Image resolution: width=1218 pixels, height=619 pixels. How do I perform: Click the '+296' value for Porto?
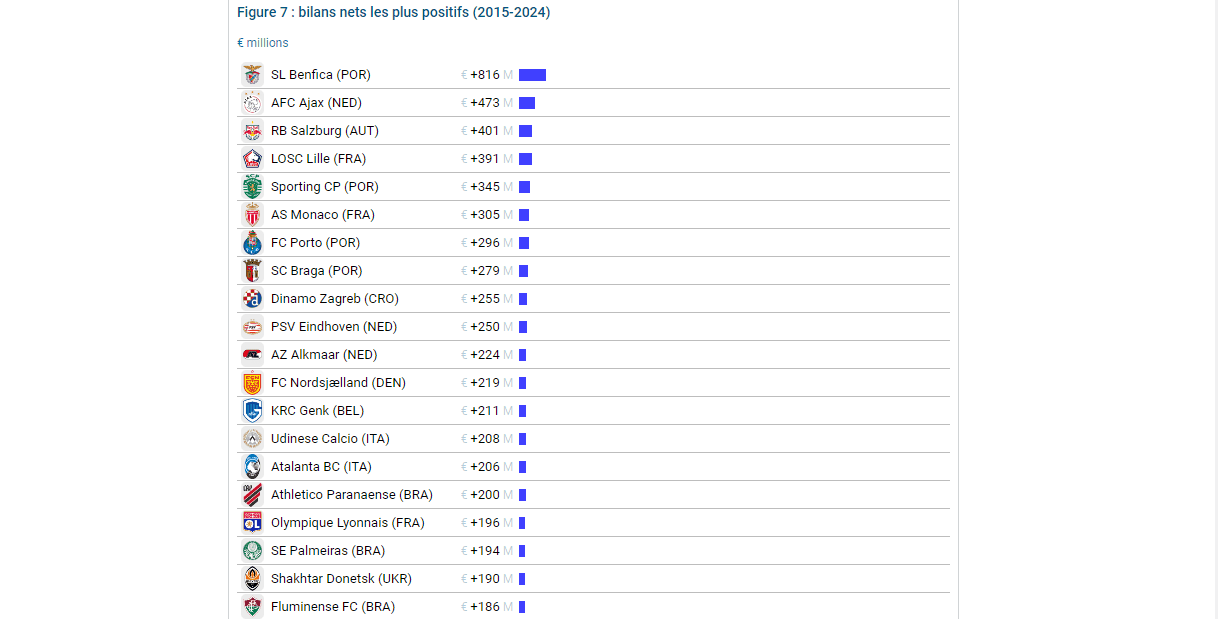[485, 243]
